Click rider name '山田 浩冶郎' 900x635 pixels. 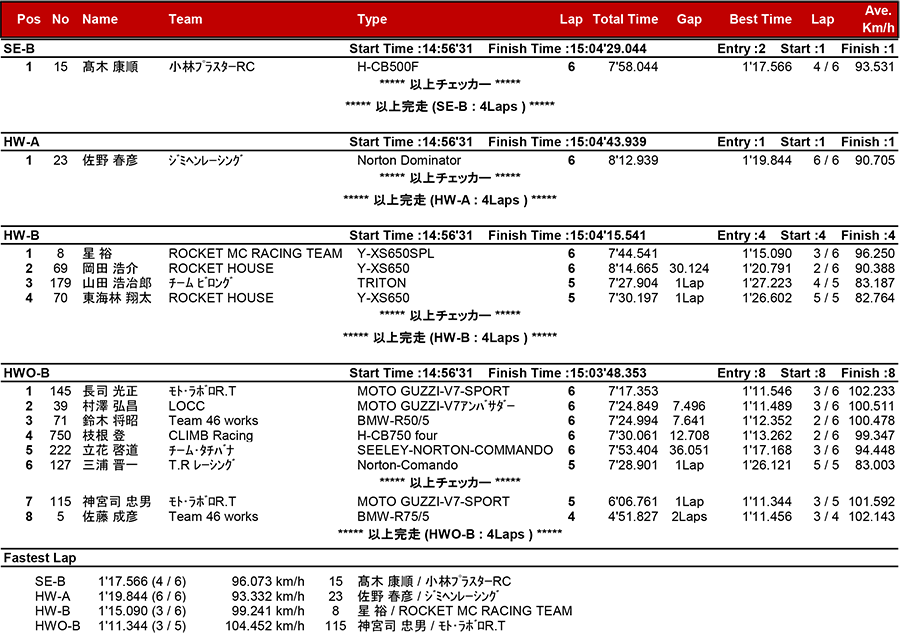pyautogui.click(x=117, y=283)
